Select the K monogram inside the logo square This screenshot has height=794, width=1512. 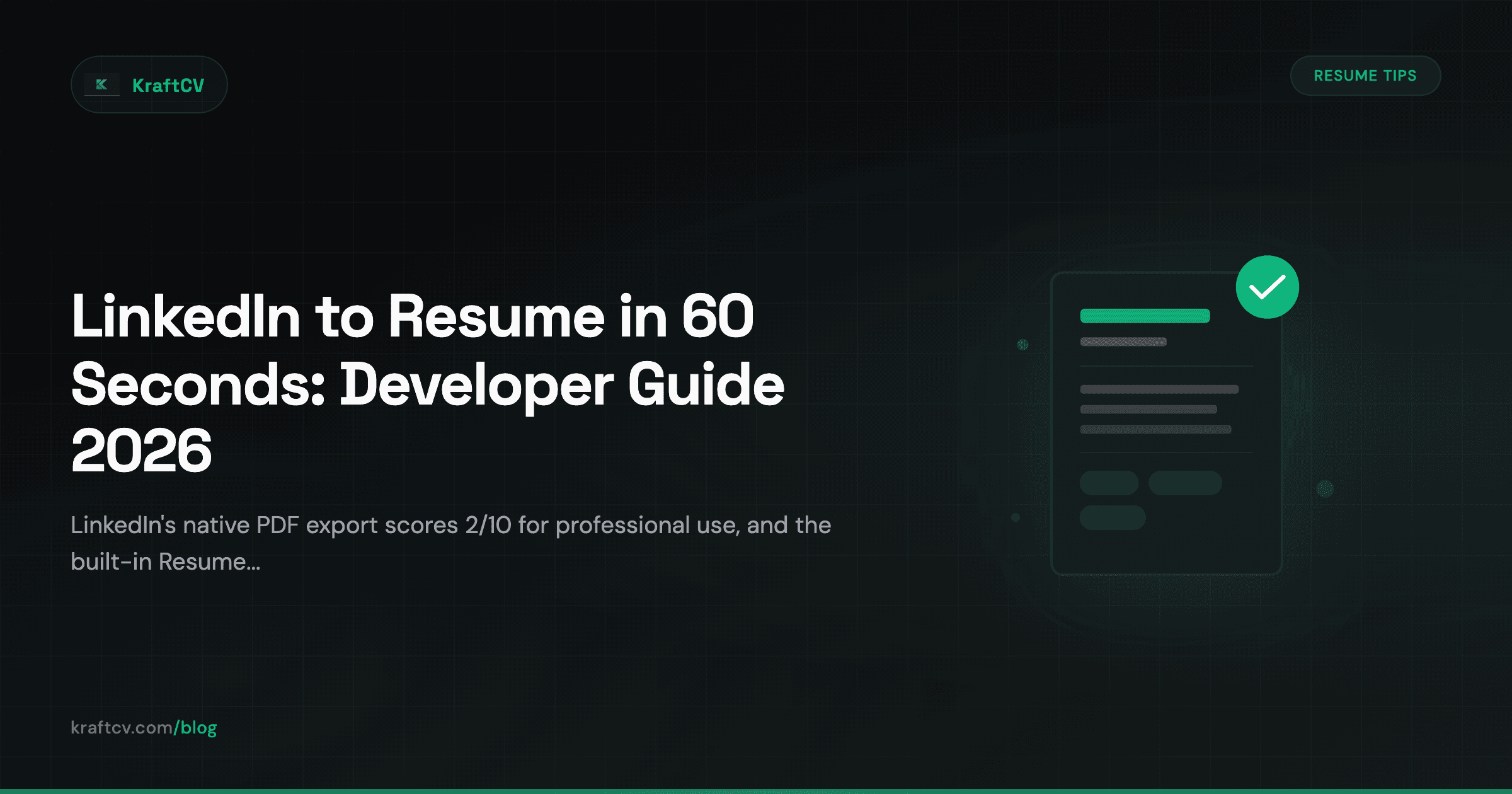[x=102, y=84]
